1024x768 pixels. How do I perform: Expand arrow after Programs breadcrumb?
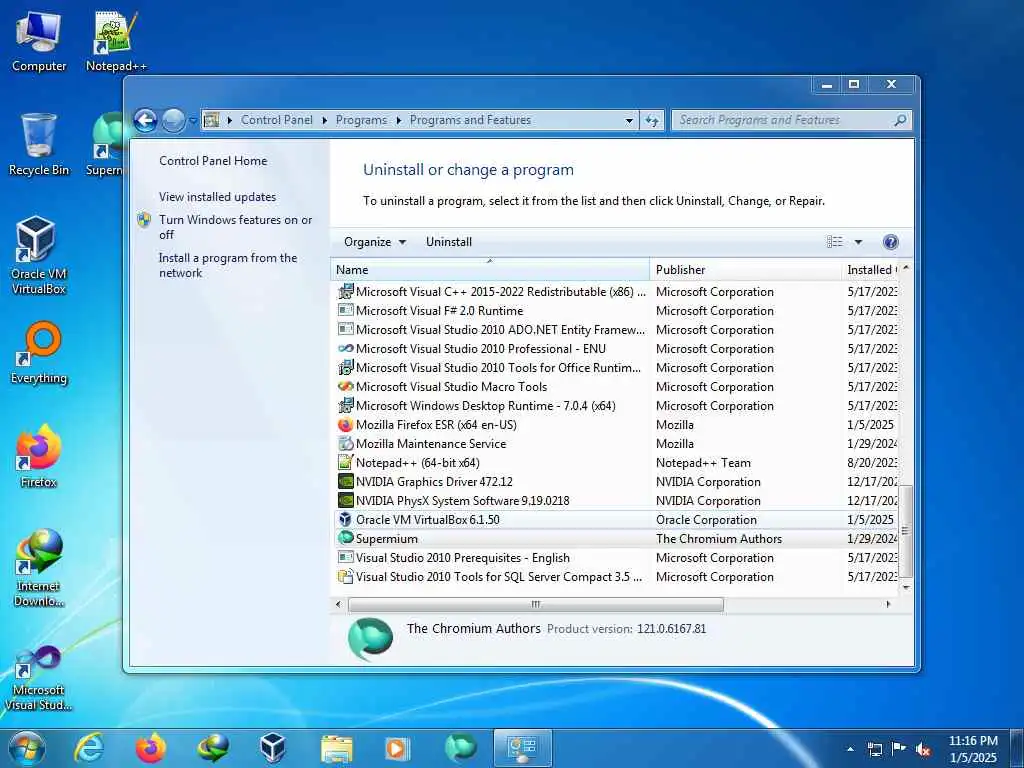click(398, 121)
